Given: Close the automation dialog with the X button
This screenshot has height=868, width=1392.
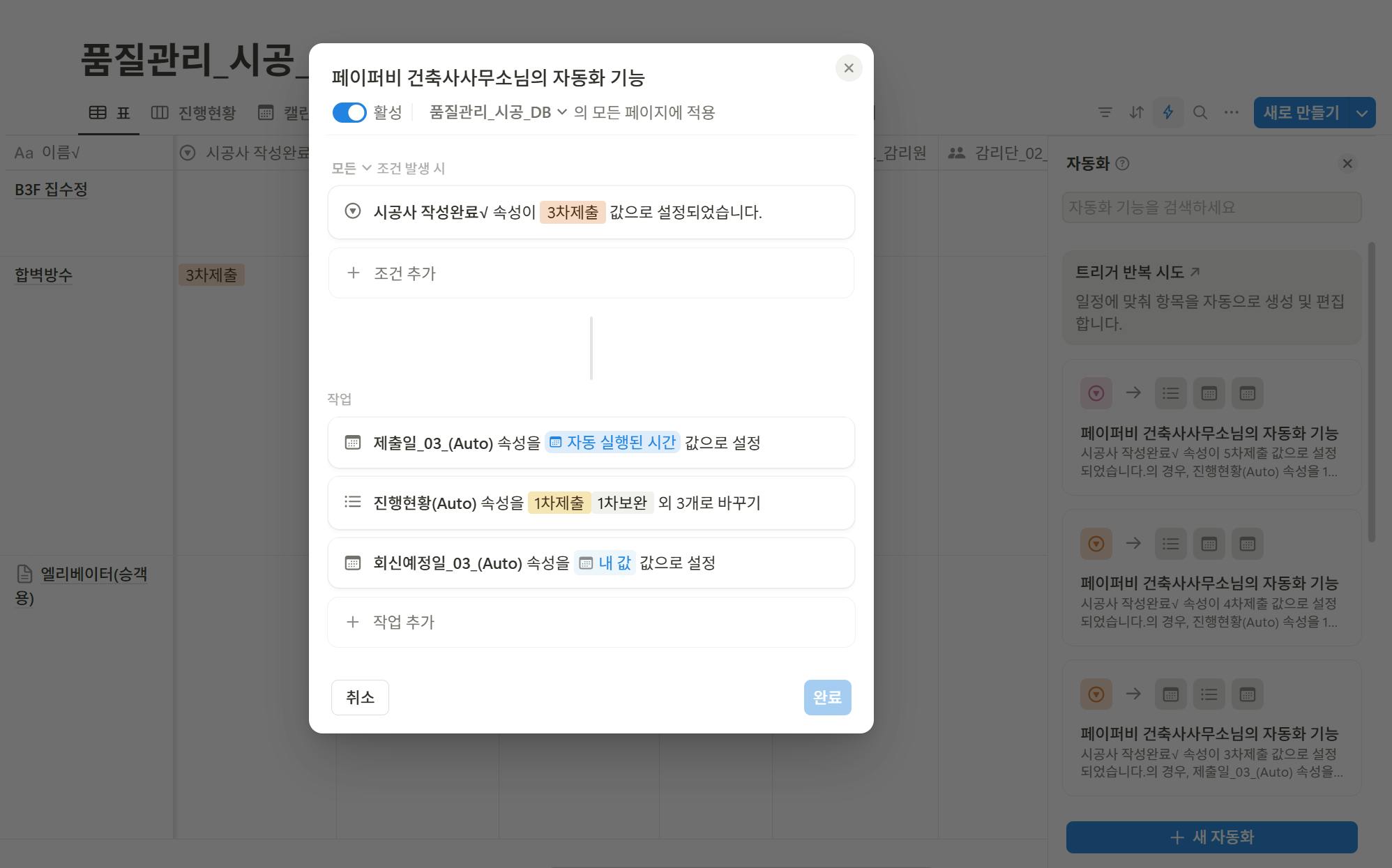Looking at the screenshot, I should tap(848, 68).
